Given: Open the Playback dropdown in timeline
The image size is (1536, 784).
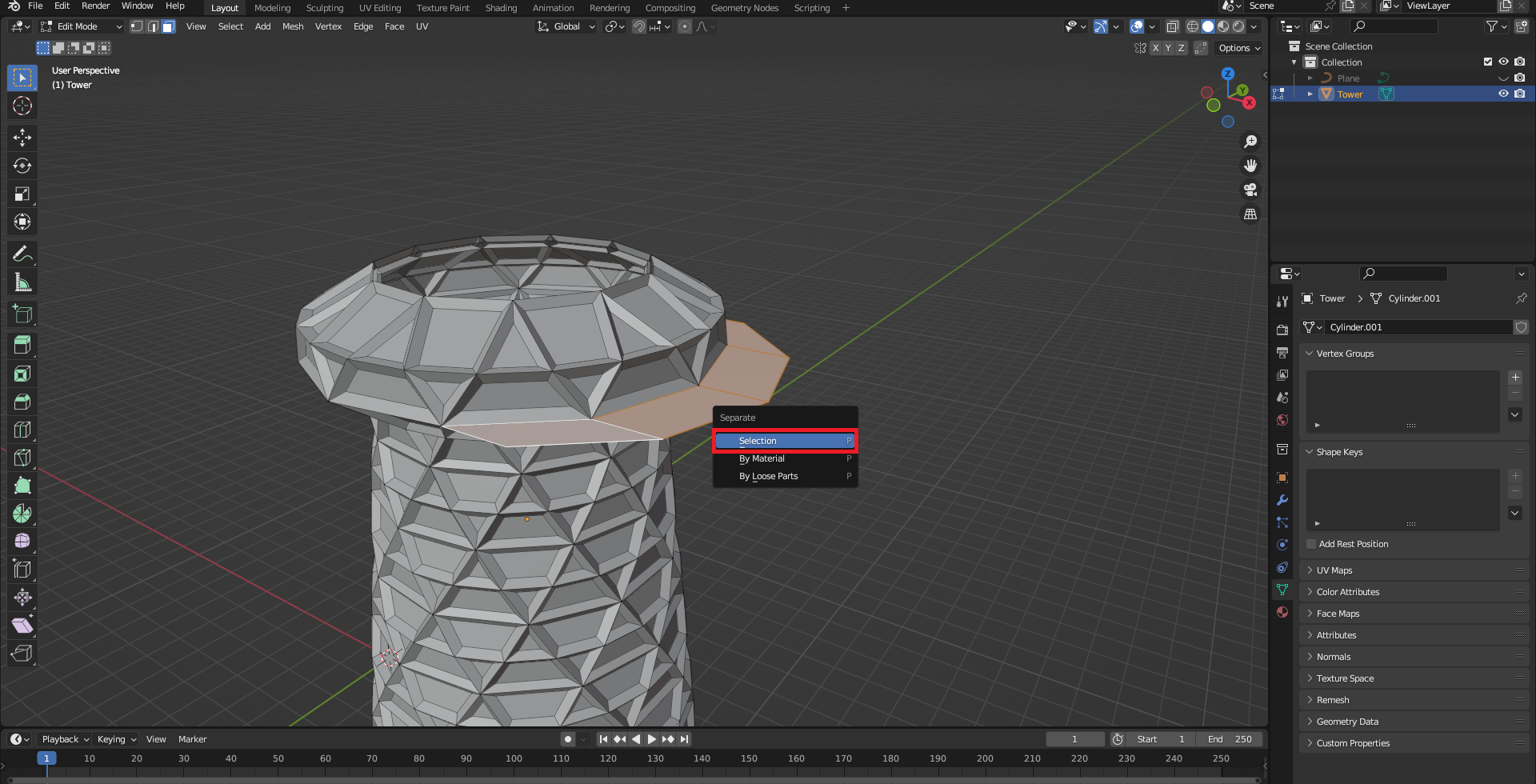Looking at the screenshot, I should pyautogui.click(x=65, y=739).
